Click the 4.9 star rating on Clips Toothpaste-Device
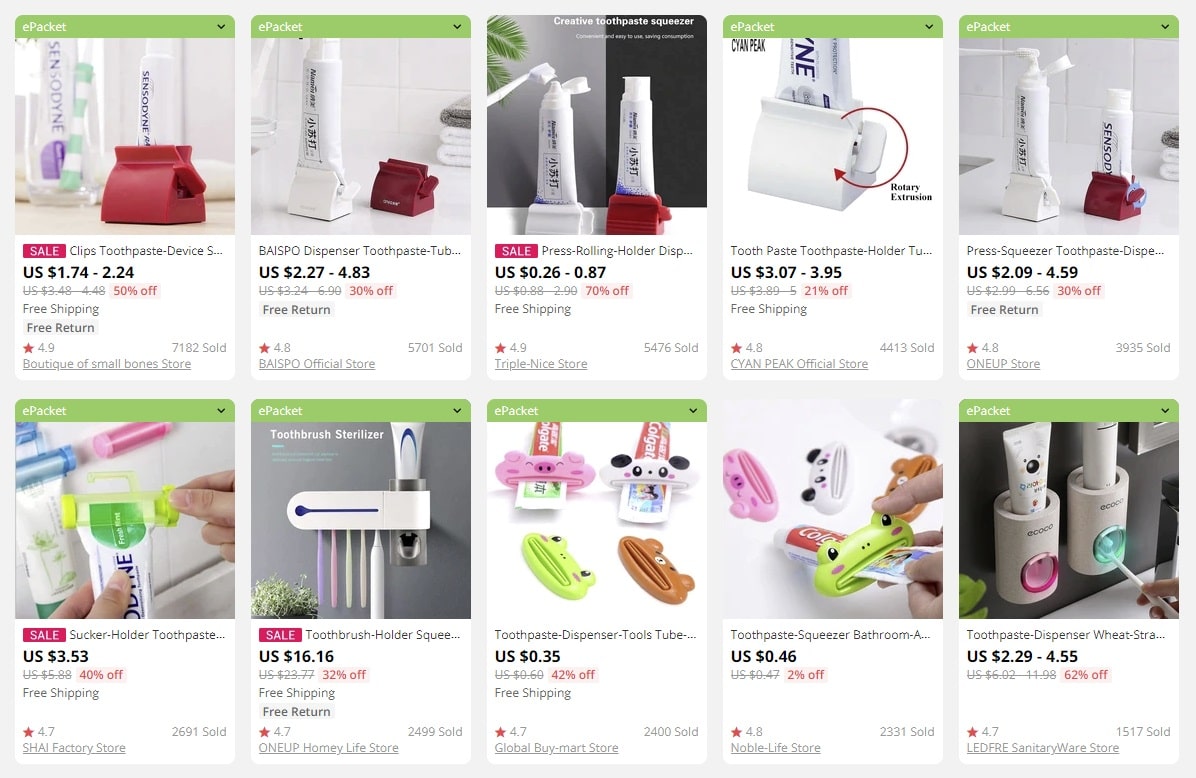 pyautogui.click(x=39, y=348)
